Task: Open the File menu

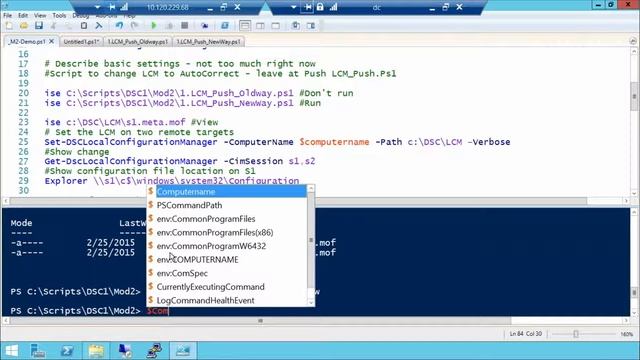Action: [x=8, y=16]
